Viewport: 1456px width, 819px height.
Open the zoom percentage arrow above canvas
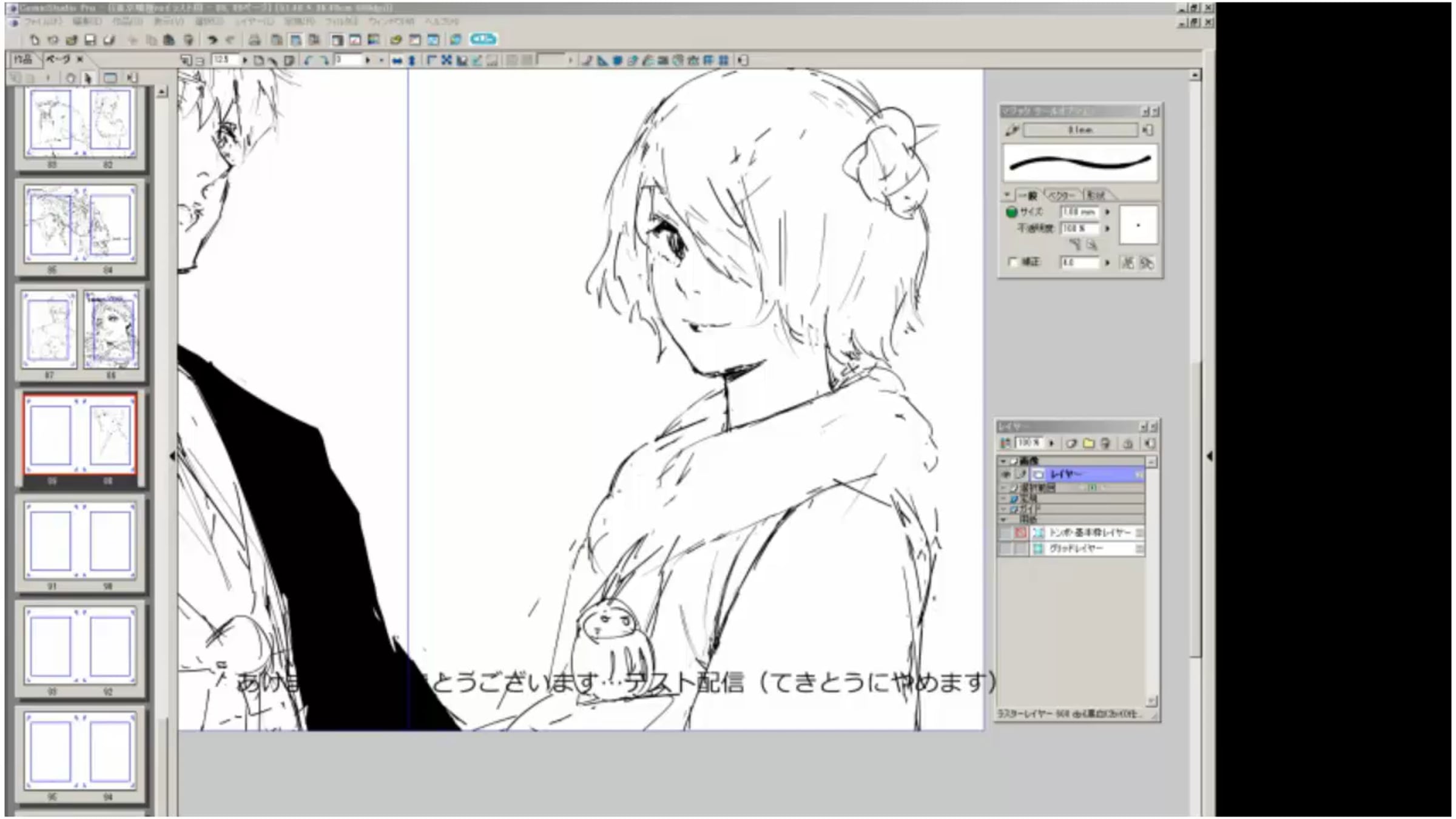click(244, 60)
